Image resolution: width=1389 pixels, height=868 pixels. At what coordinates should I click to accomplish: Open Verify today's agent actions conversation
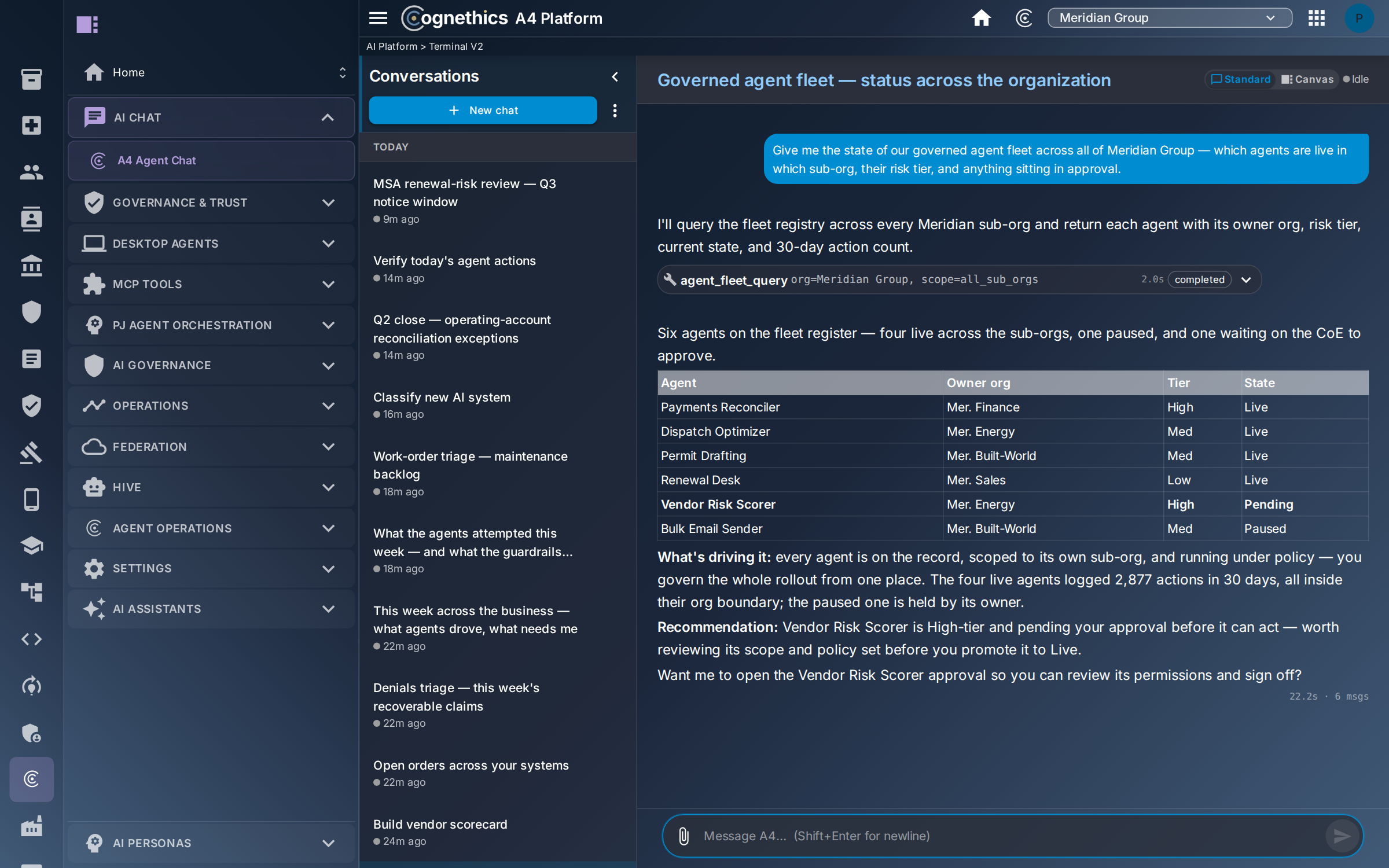click(x=498, y=269)
